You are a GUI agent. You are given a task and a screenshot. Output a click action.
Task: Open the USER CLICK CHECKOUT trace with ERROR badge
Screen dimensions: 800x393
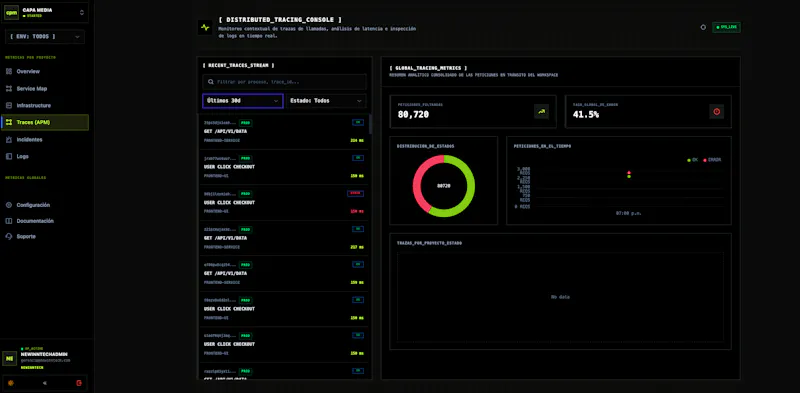(284, 203)
